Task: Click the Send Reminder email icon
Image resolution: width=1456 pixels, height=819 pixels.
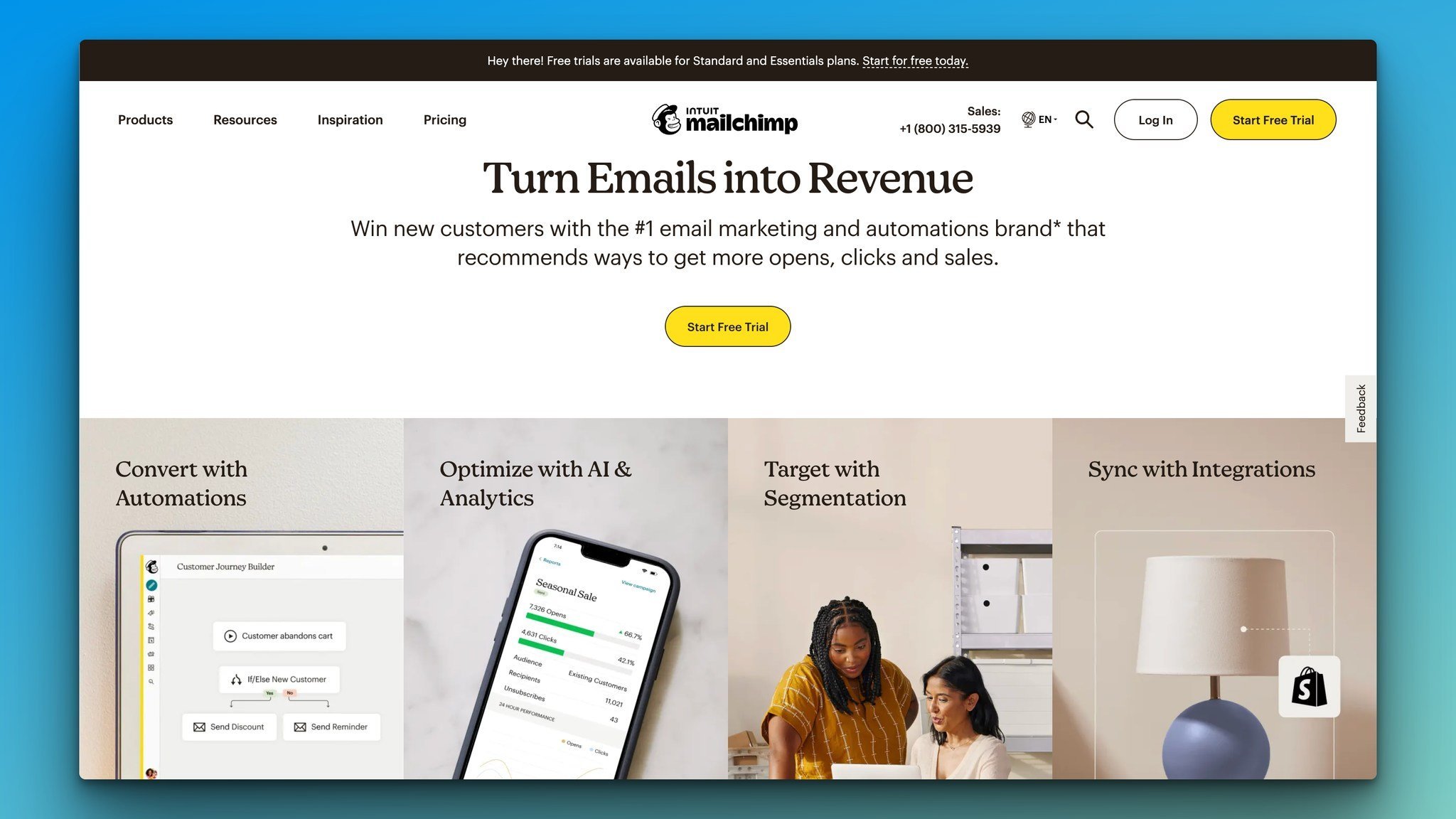Action: coord(300,725)
